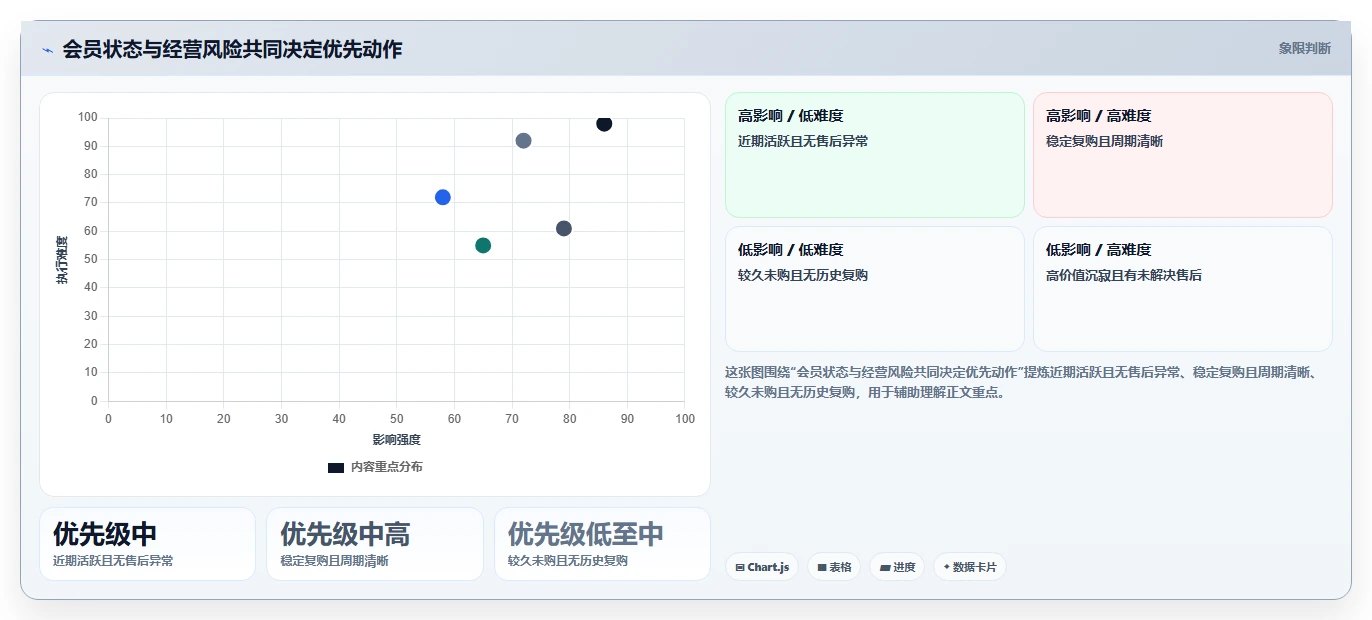The image size is (1372, 620).
Task: Select the 表格 tag chip
Action: [834, 567]
